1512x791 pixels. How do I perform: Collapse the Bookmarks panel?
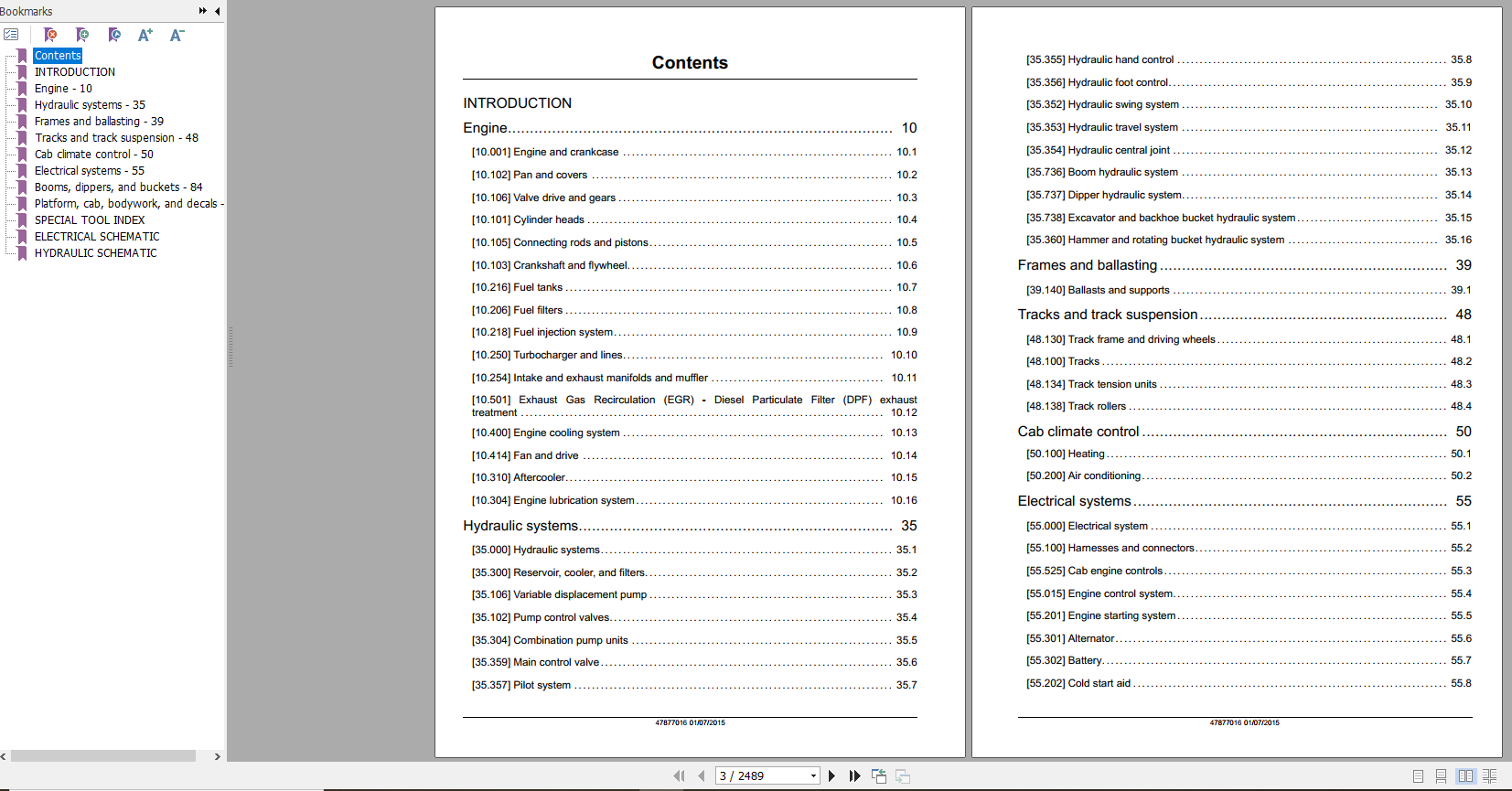coord(218,11)
